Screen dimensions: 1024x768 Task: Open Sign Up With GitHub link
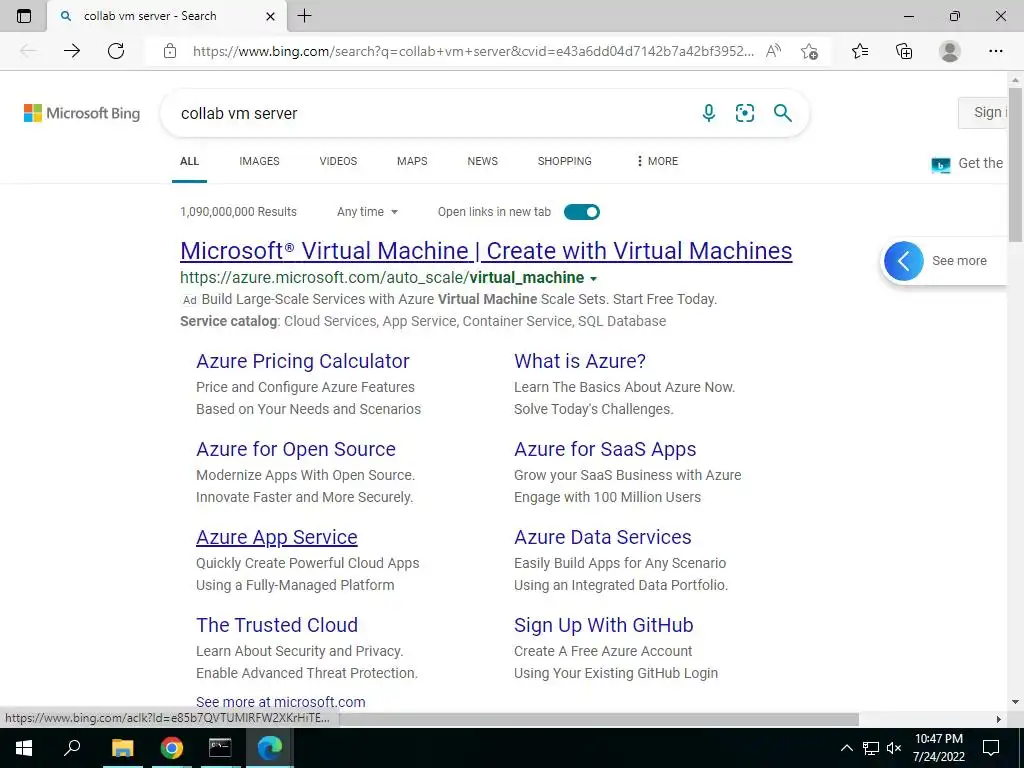click(603, 625)
